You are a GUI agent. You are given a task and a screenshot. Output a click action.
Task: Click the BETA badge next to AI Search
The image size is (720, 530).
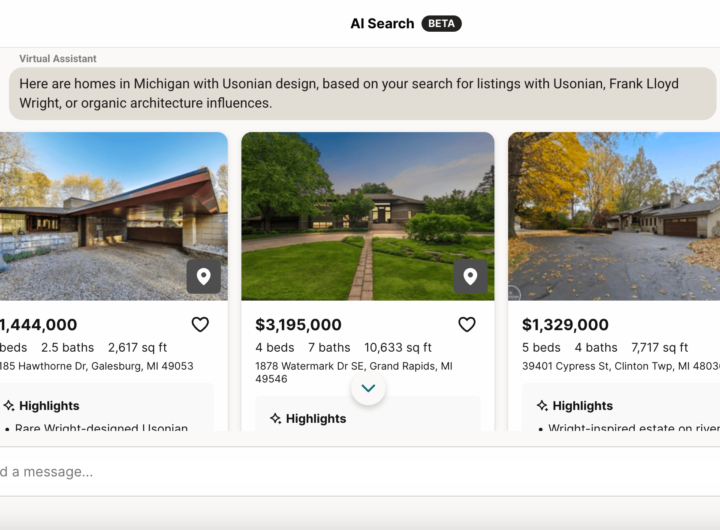[x=441, y=23]
